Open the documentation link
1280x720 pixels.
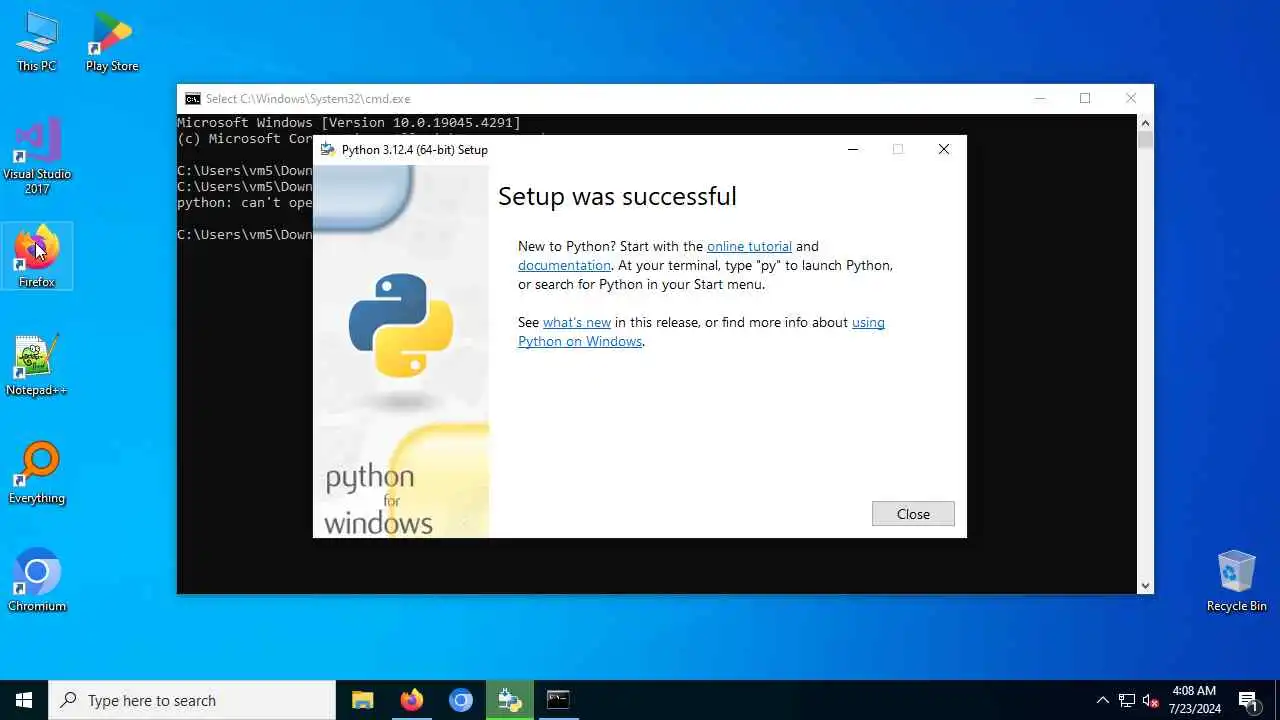click(564, 265)
